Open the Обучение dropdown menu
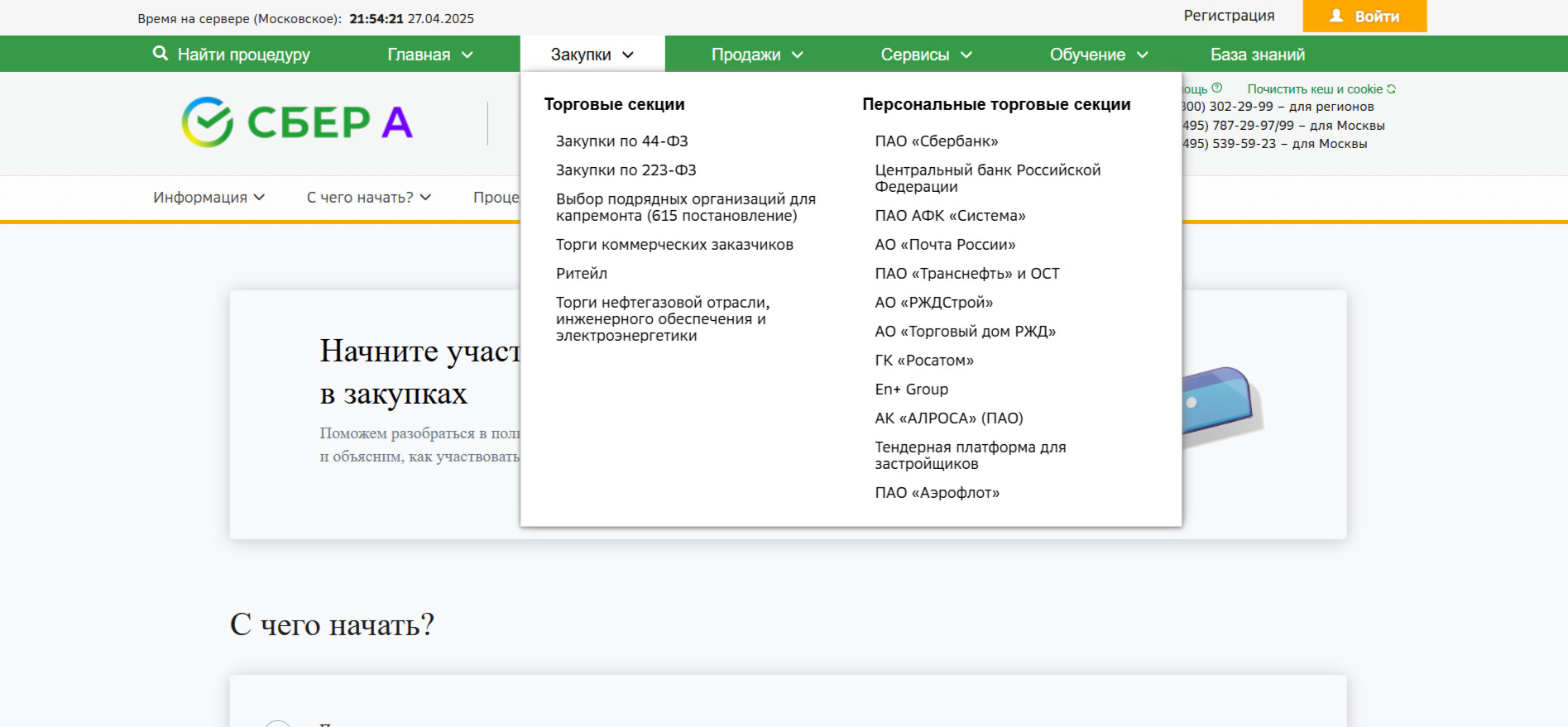Viewport: 1568px width, 727px height. pos(1099,55)
